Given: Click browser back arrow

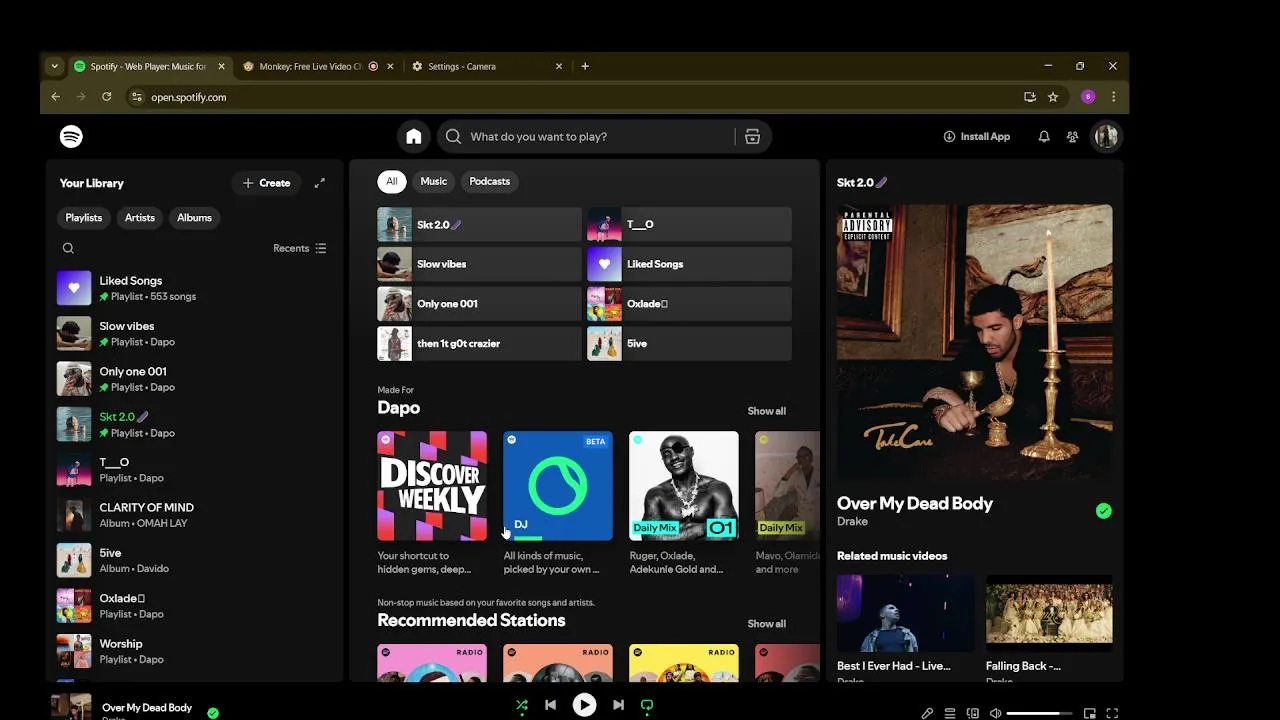Looking at the screenshot, I should (56, 97).
